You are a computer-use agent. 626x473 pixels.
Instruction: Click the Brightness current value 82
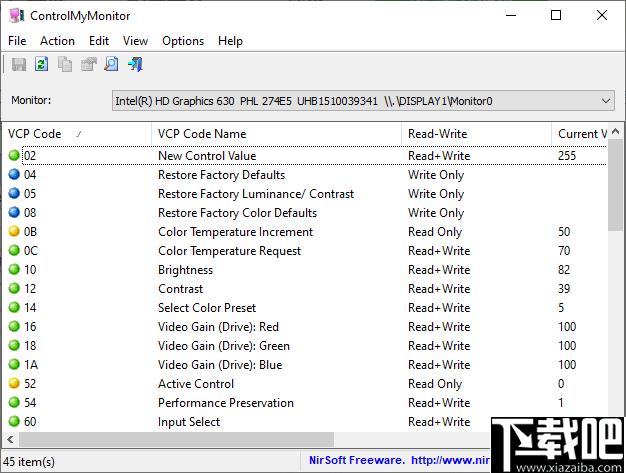point(564,269)
